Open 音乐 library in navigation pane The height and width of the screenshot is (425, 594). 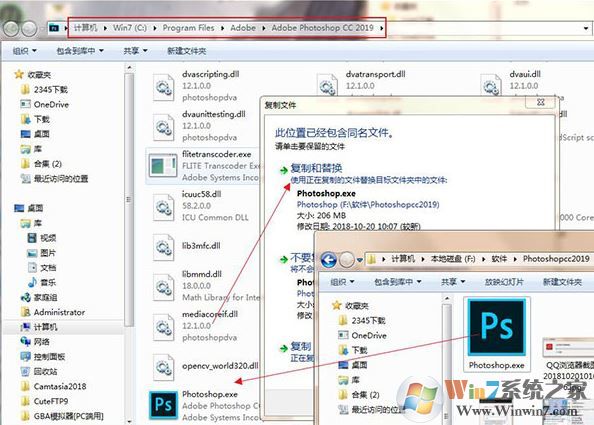coord(42,283)
